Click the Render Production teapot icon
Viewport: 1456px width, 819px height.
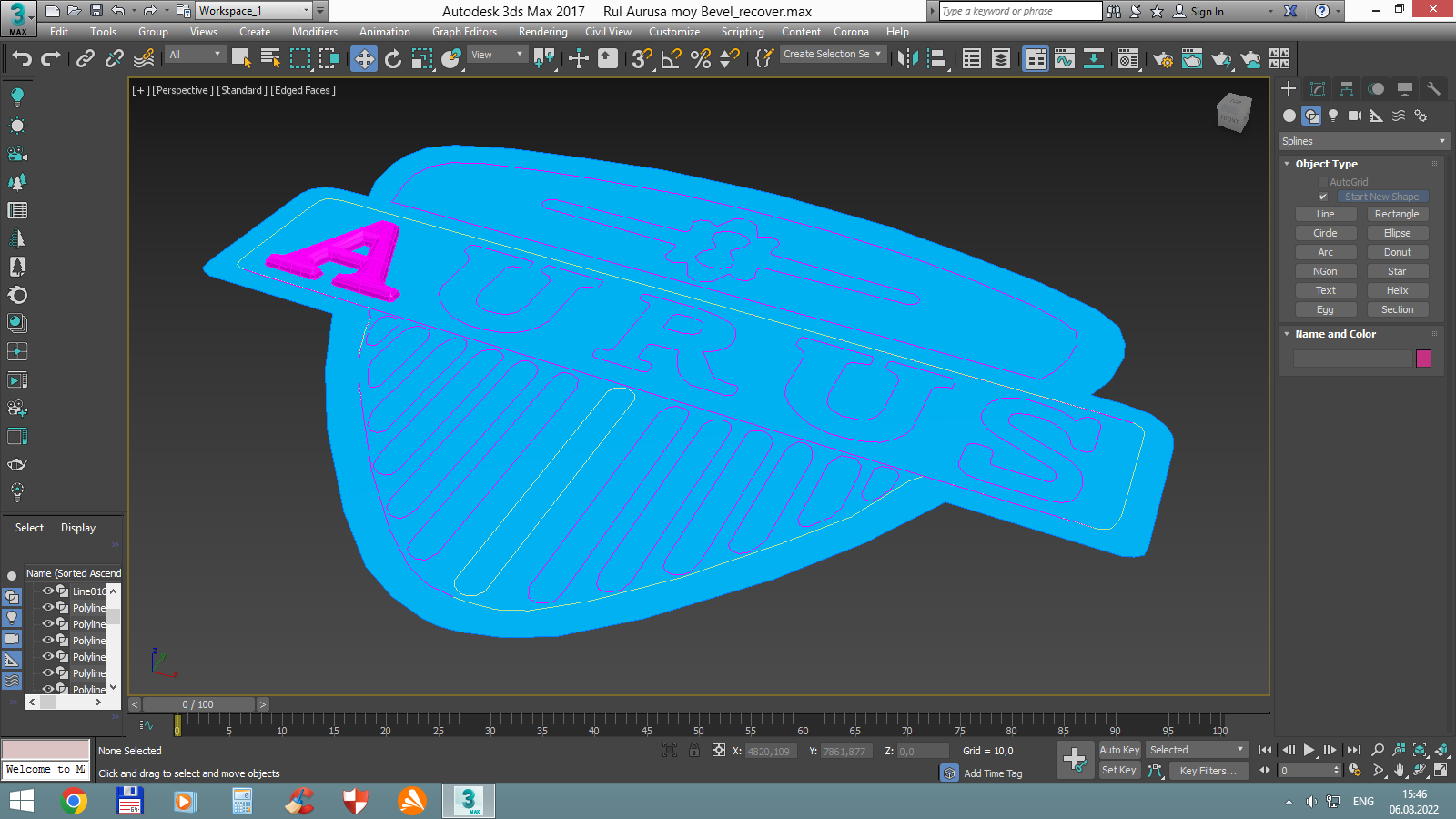[x=1221, y=59]
